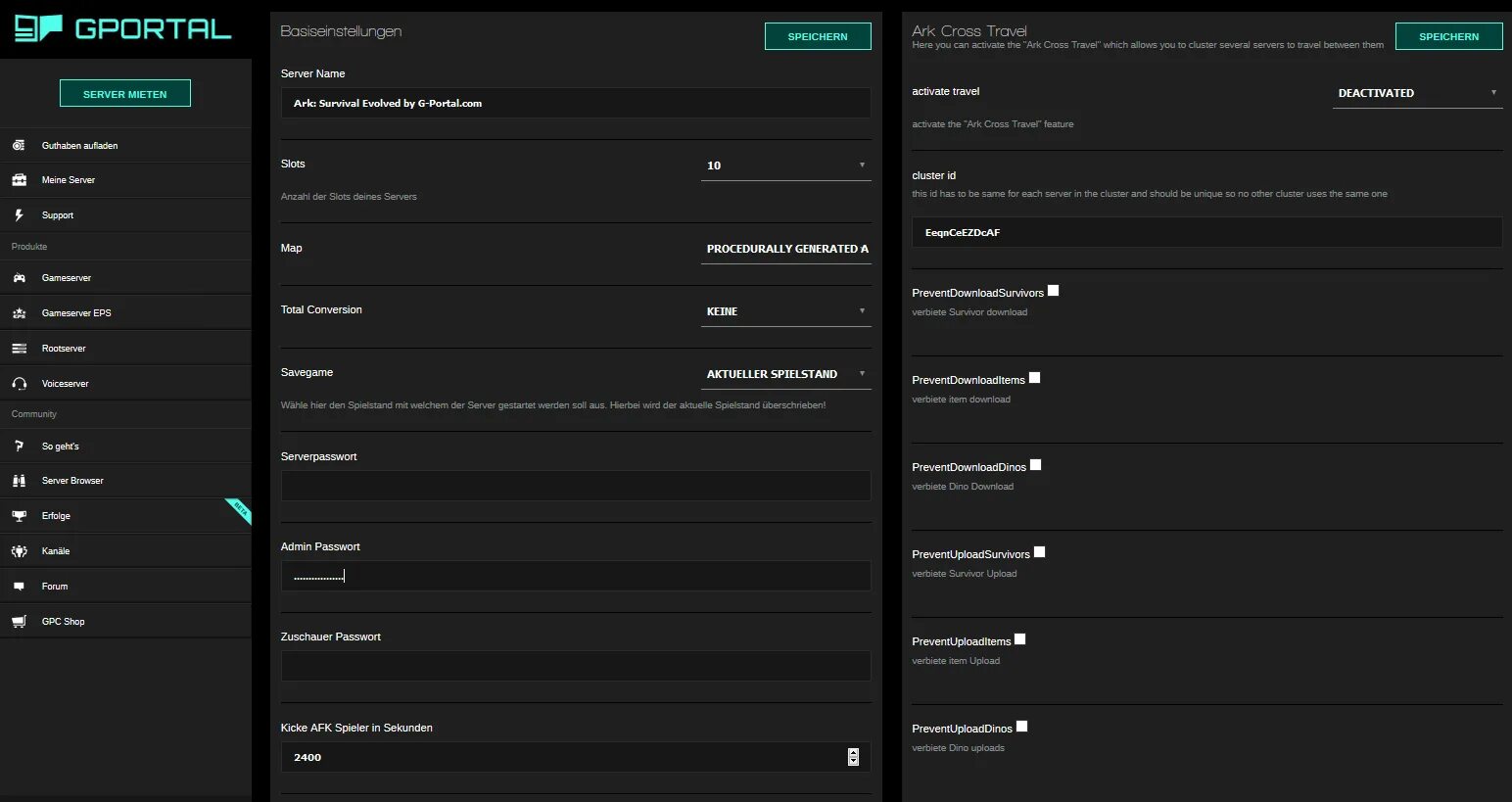Open So geht's menu entry

point(125,447)
